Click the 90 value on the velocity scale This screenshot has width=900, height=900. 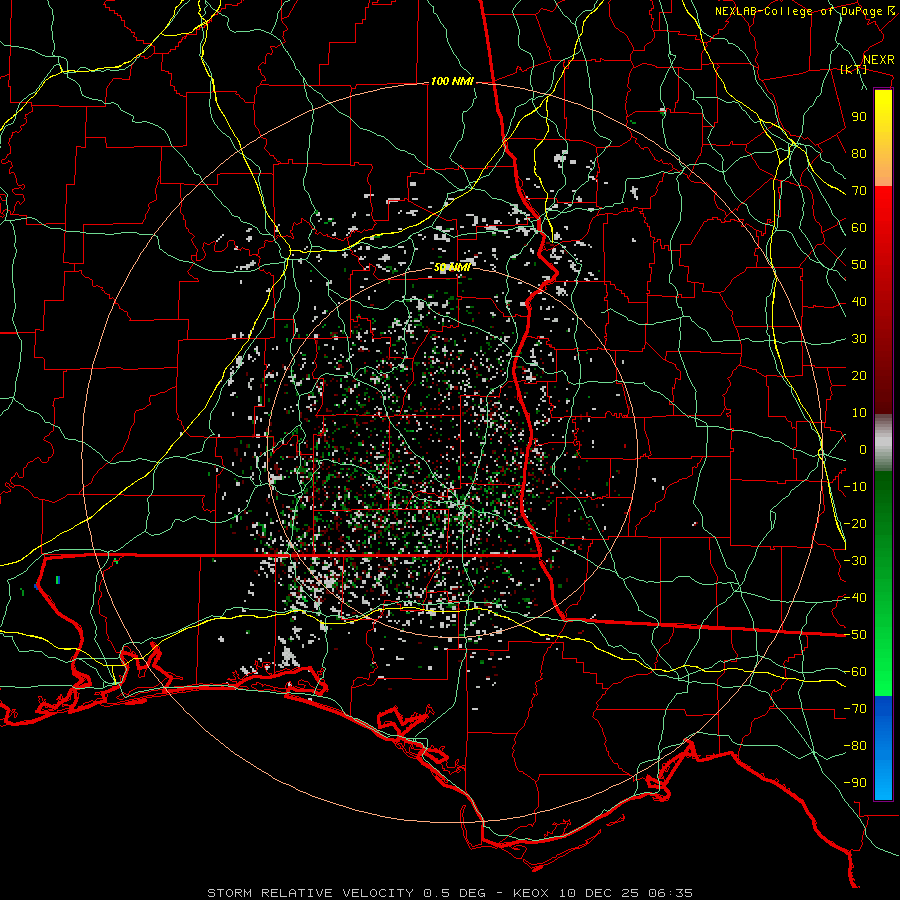[859, 117]
